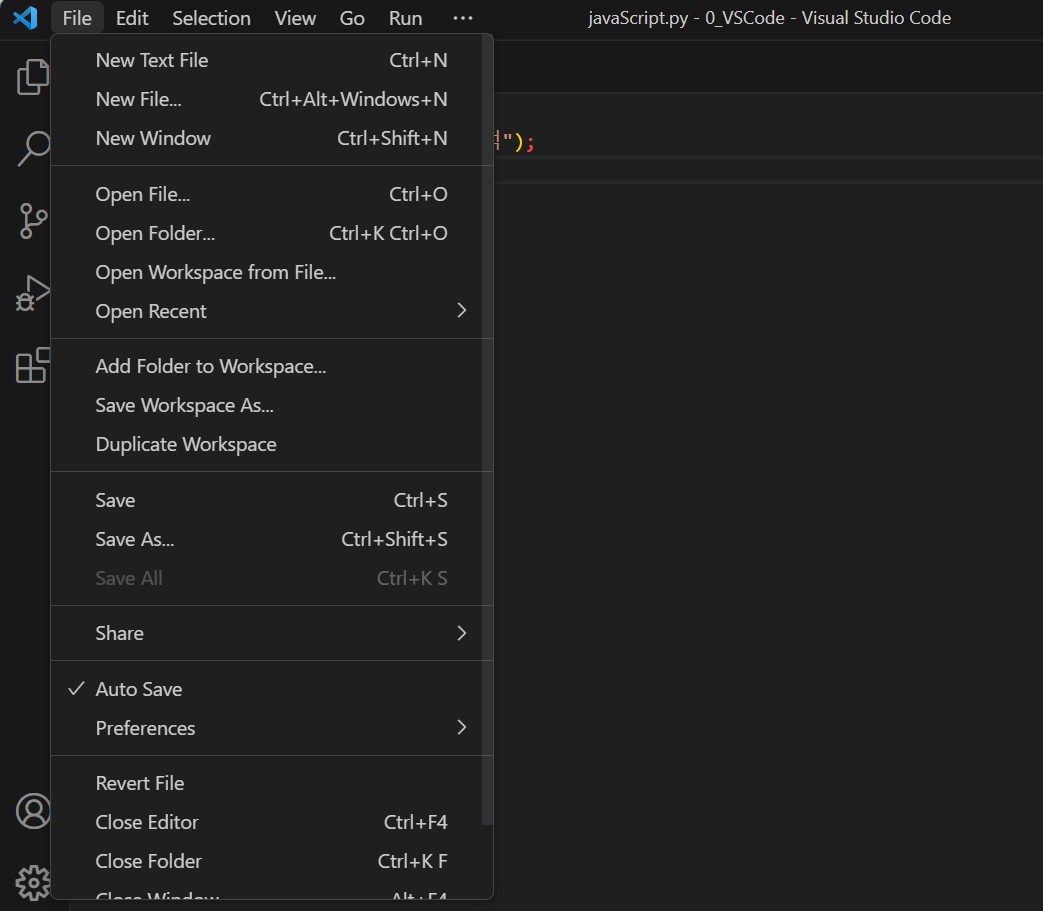Select Revert File
1043x911 pixels.
click(272, 783)
